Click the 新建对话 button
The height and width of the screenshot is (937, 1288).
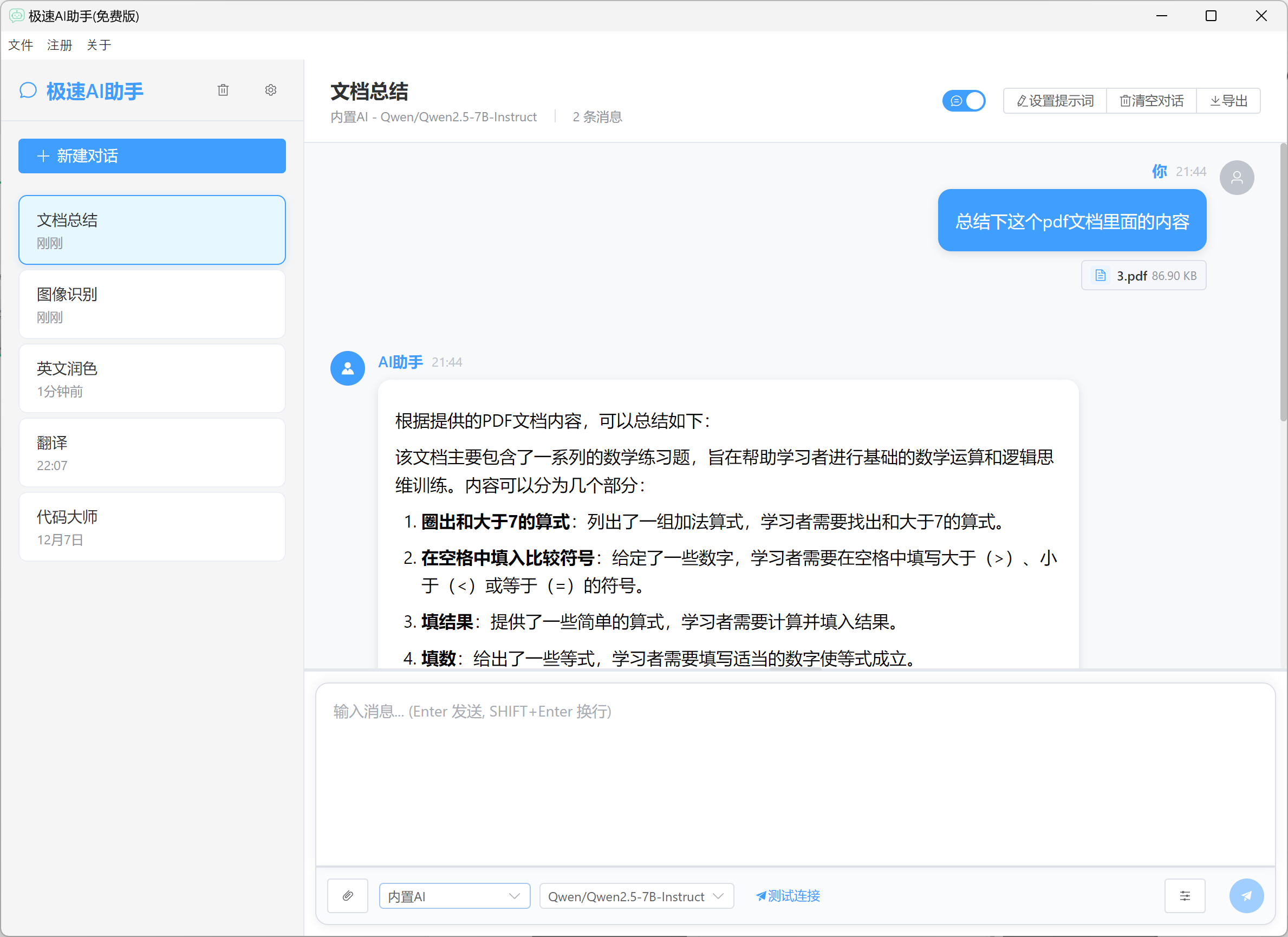tap(152, 155)
